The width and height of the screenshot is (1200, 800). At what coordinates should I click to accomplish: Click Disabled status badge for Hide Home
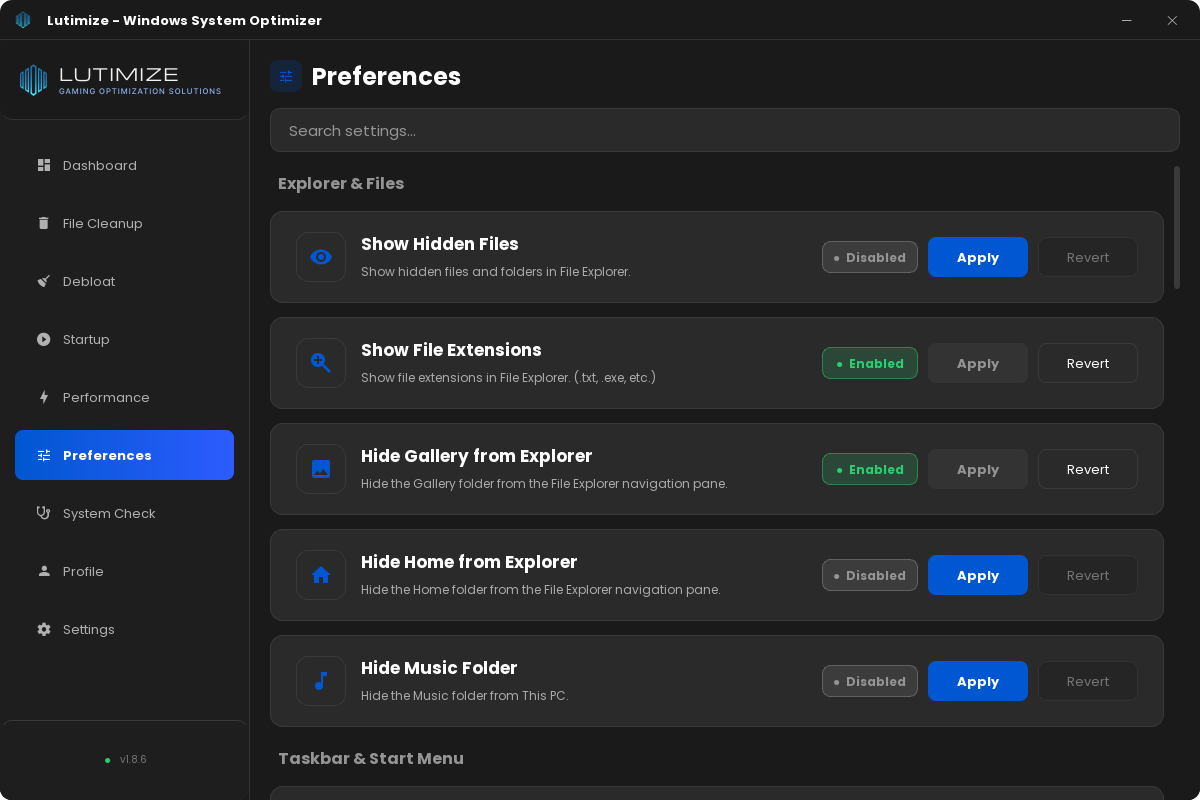(x=870, y=575)
